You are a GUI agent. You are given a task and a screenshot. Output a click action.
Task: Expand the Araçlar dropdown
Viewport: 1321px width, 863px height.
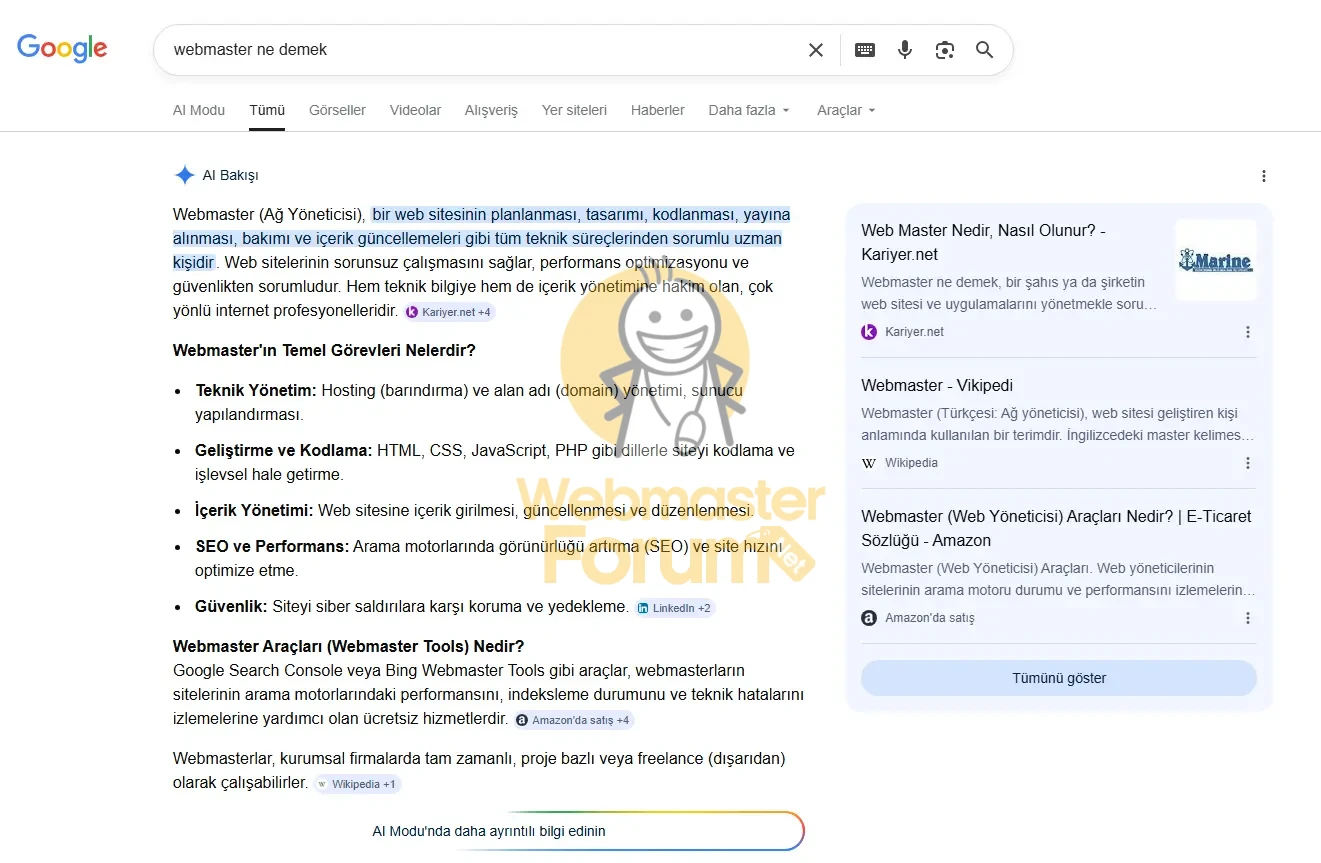tap(846, 110)
